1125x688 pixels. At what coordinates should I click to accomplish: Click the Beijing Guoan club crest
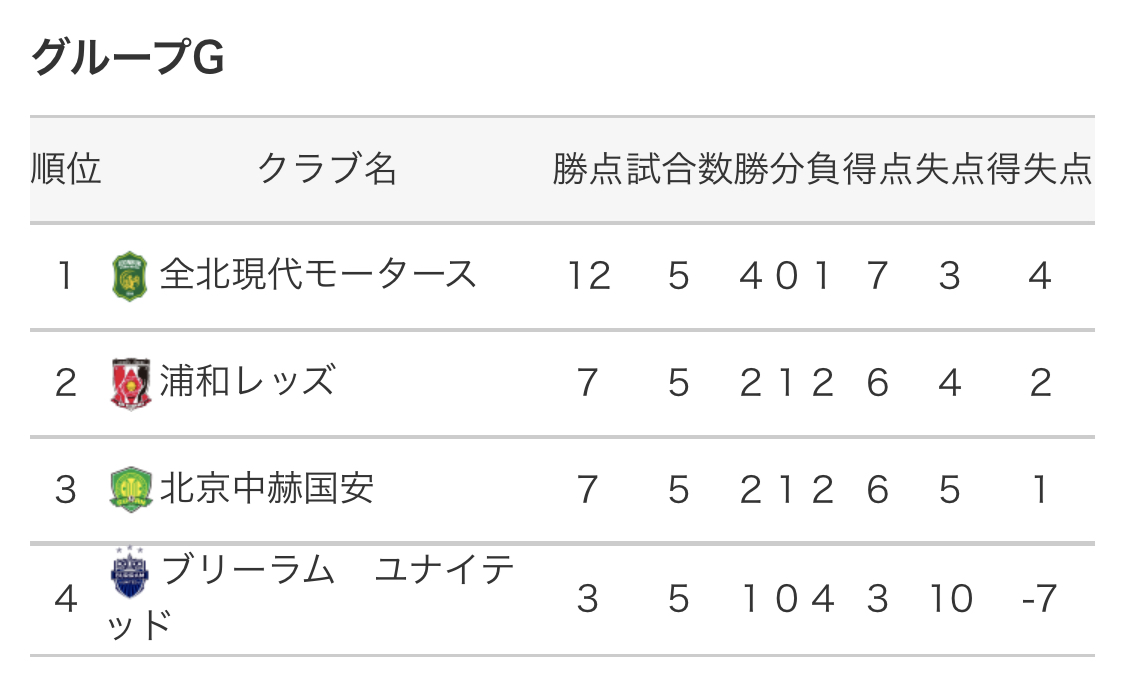[x=129, y=490]
